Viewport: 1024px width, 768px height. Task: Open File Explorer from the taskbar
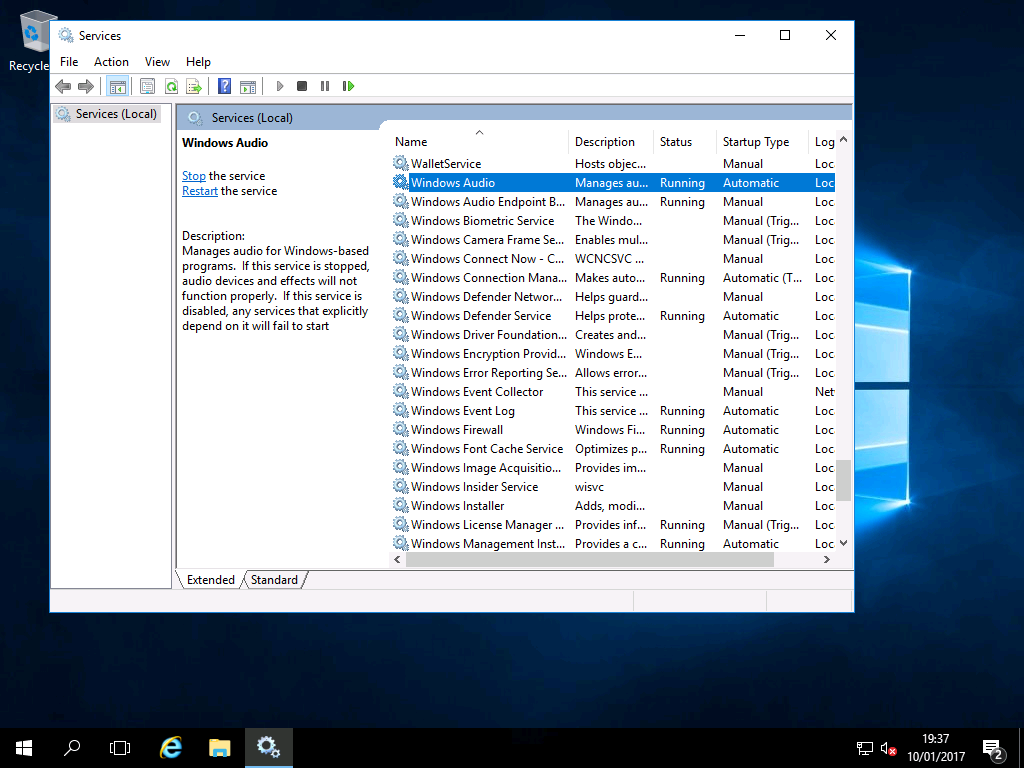point(220,748)
